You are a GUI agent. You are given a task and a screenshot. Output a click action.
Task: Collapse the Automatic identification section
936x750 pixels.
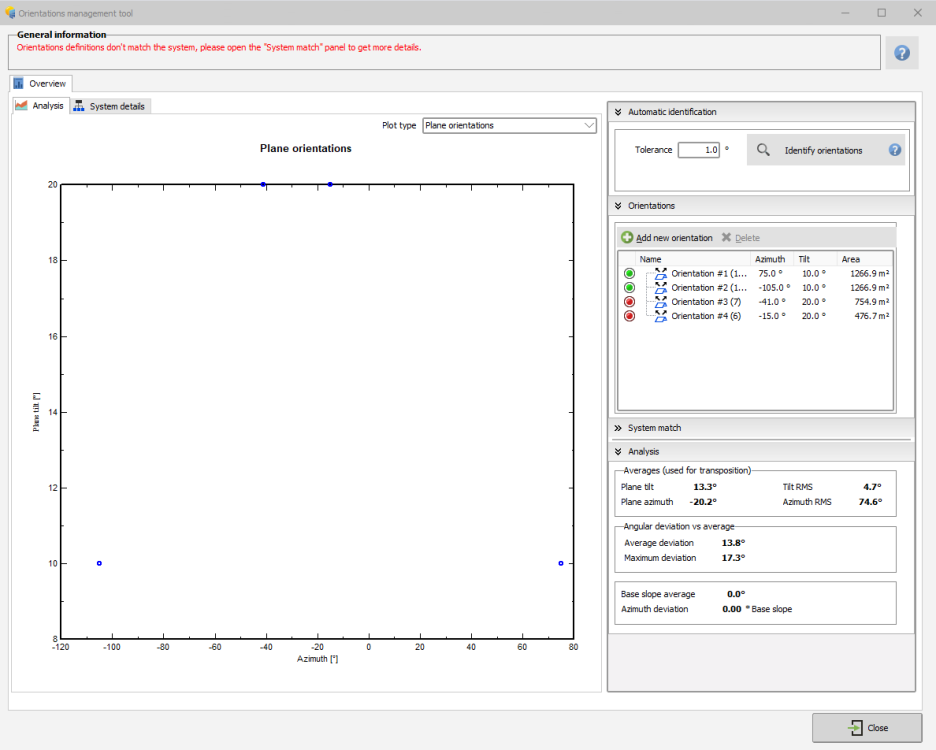pos(620,111)
